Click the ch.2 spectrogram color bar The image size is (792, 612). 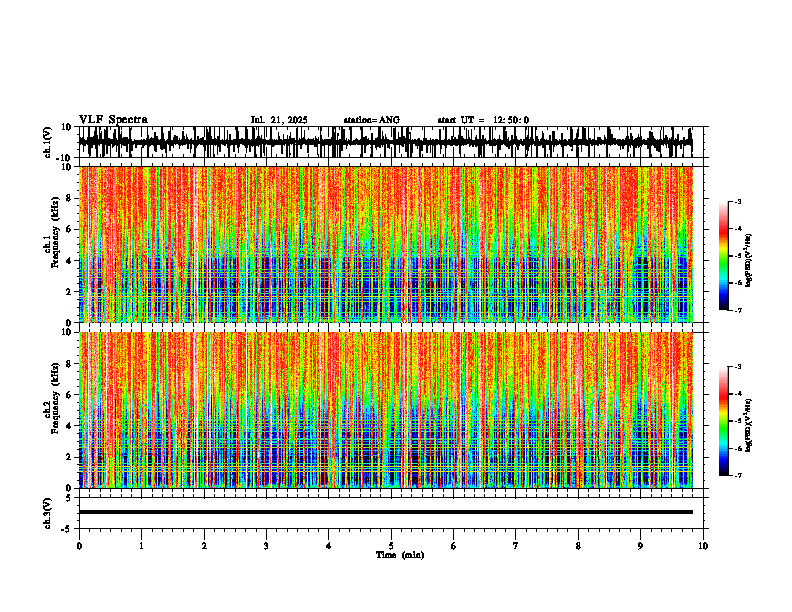click(724, 421)
